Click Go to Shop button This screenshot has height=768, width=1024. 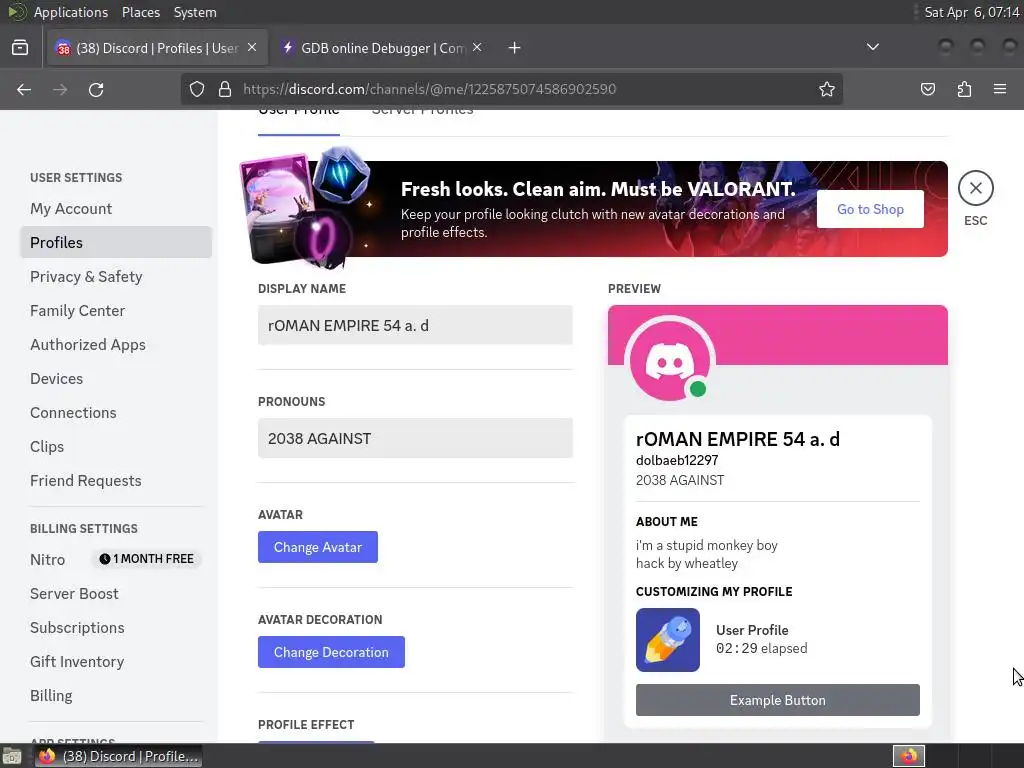[870, 209]
